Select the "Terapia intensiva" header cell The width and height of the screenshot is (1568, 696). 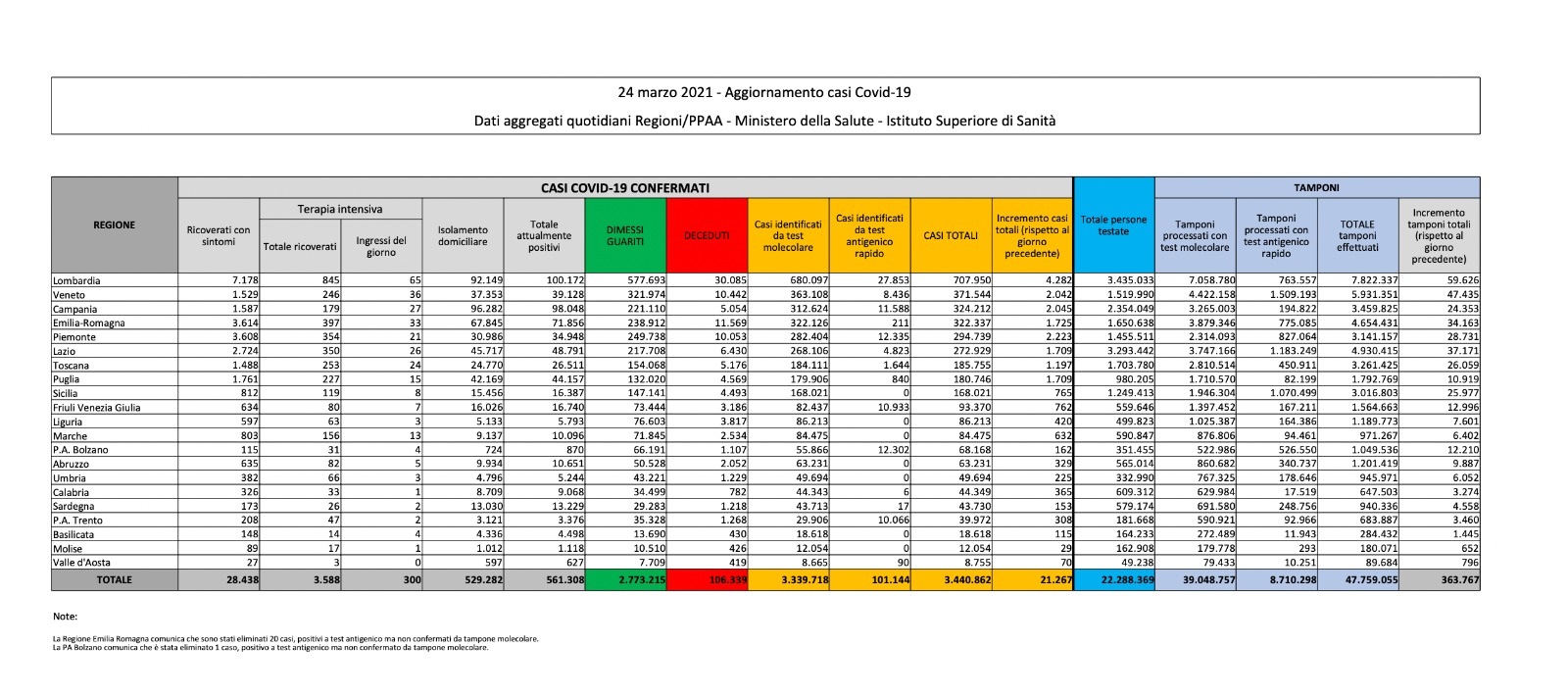pyautogui.click(x=340, y=209)
